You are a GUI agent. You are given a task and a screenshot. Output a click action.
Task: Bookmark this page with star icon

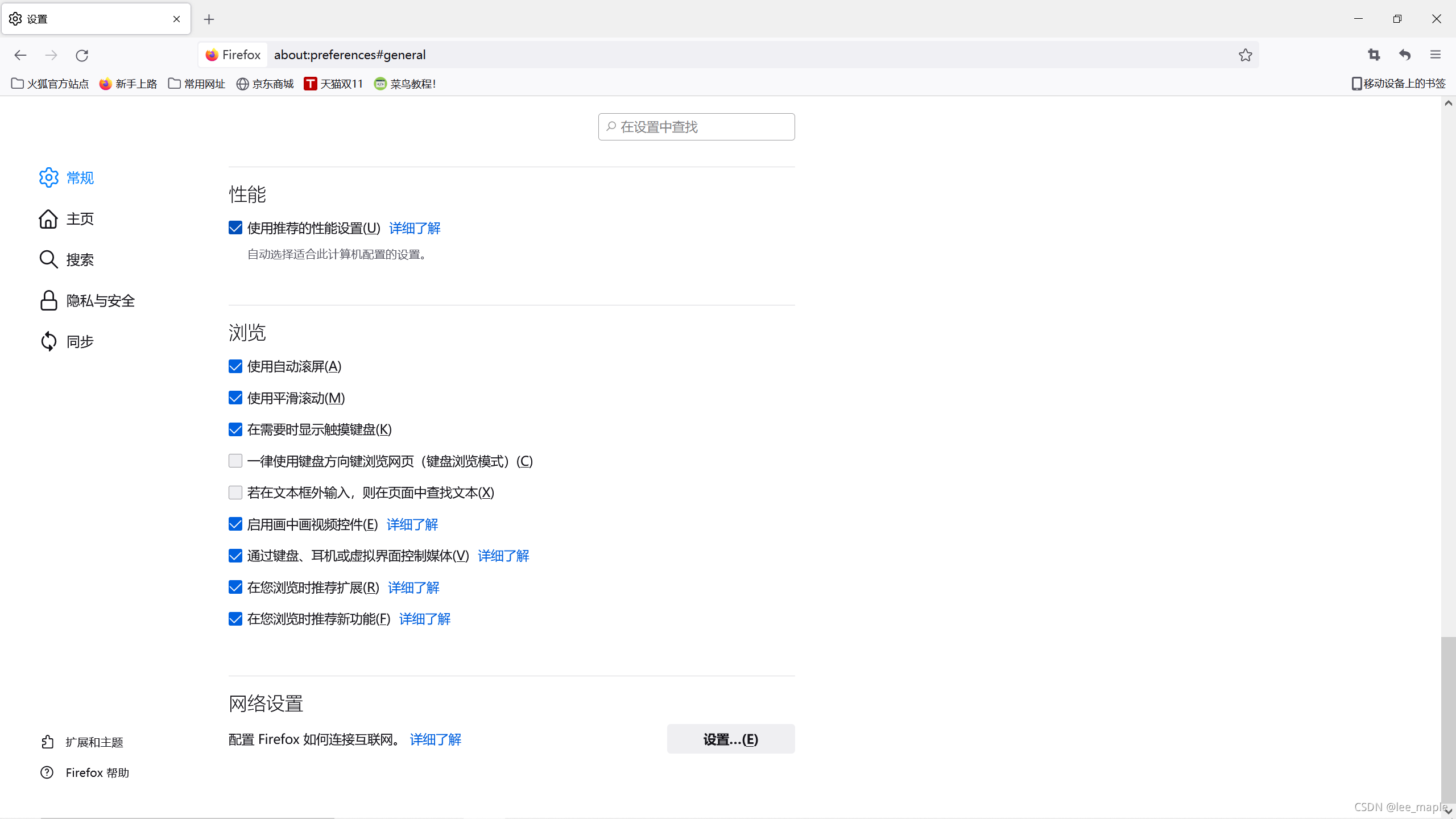click(x=1245, y=55)
